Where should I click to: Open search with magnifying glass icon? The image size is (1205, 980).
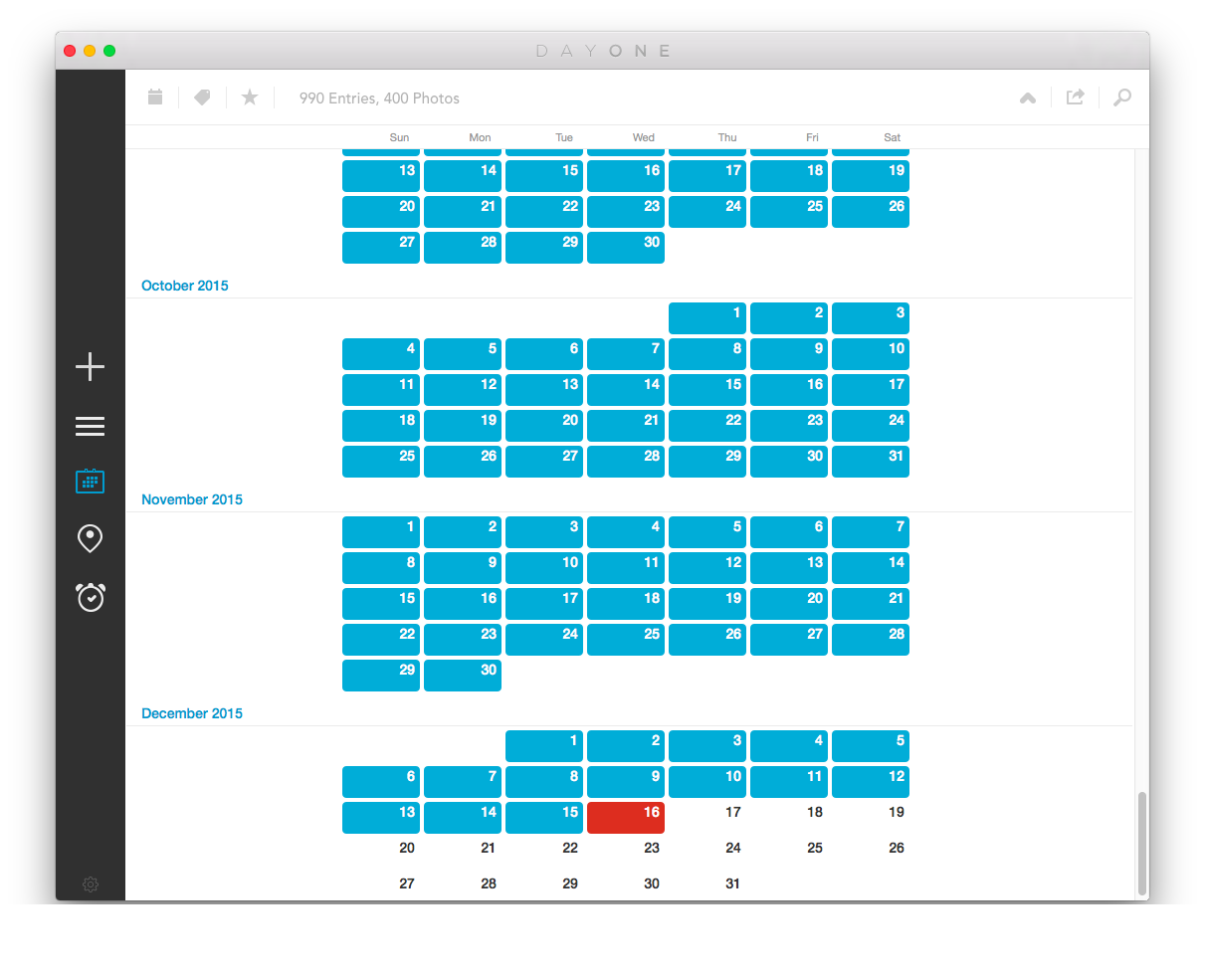(x=1122, y=98)
